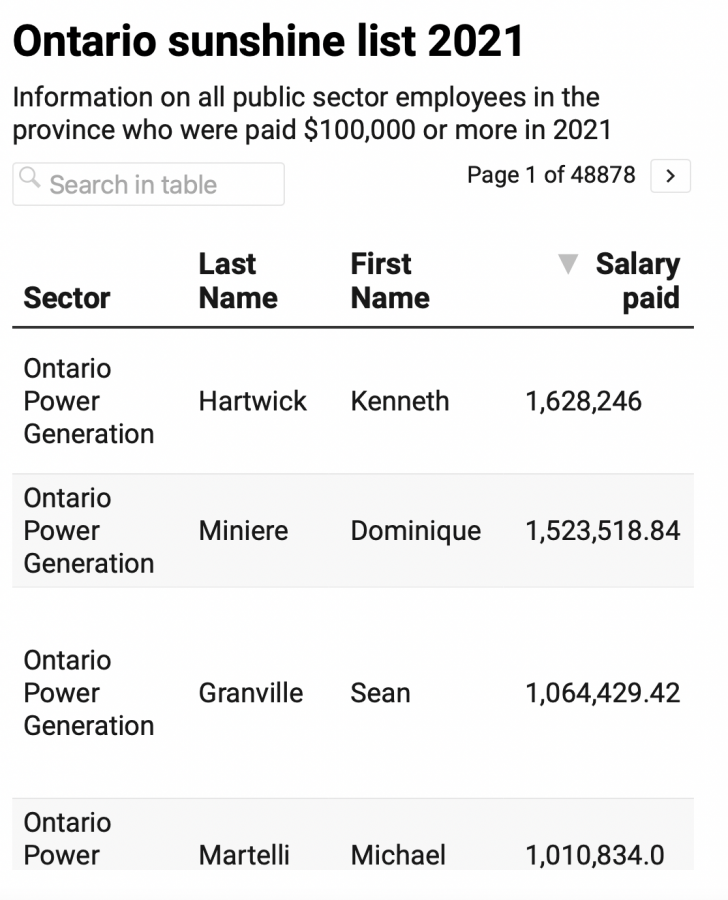728x900 pixels.
Task: Select salary value 1,064,429.42
Action: pos(603,693)
